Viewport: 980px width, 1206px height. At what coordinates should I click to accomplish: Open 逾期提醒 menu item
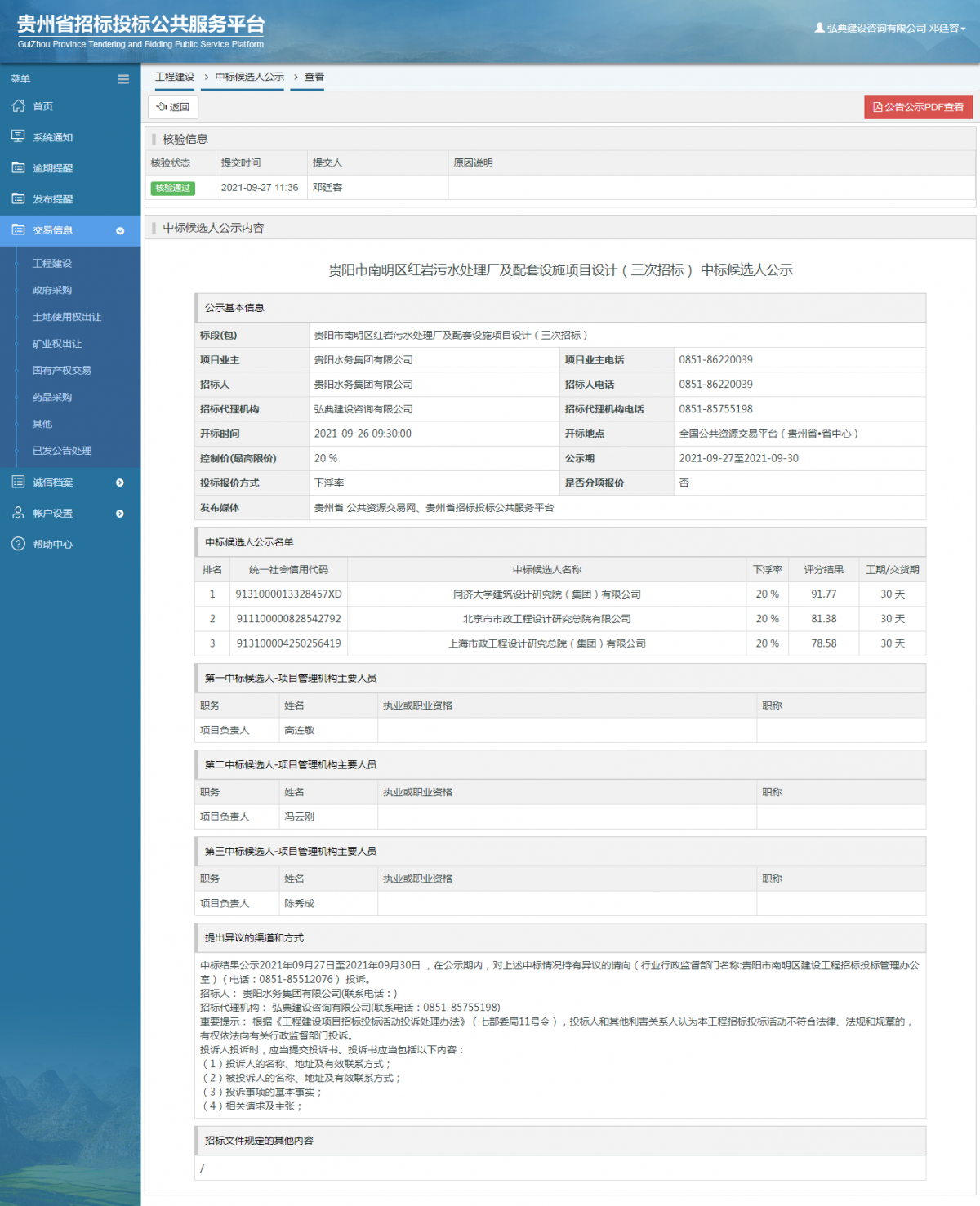pos(52,168)
